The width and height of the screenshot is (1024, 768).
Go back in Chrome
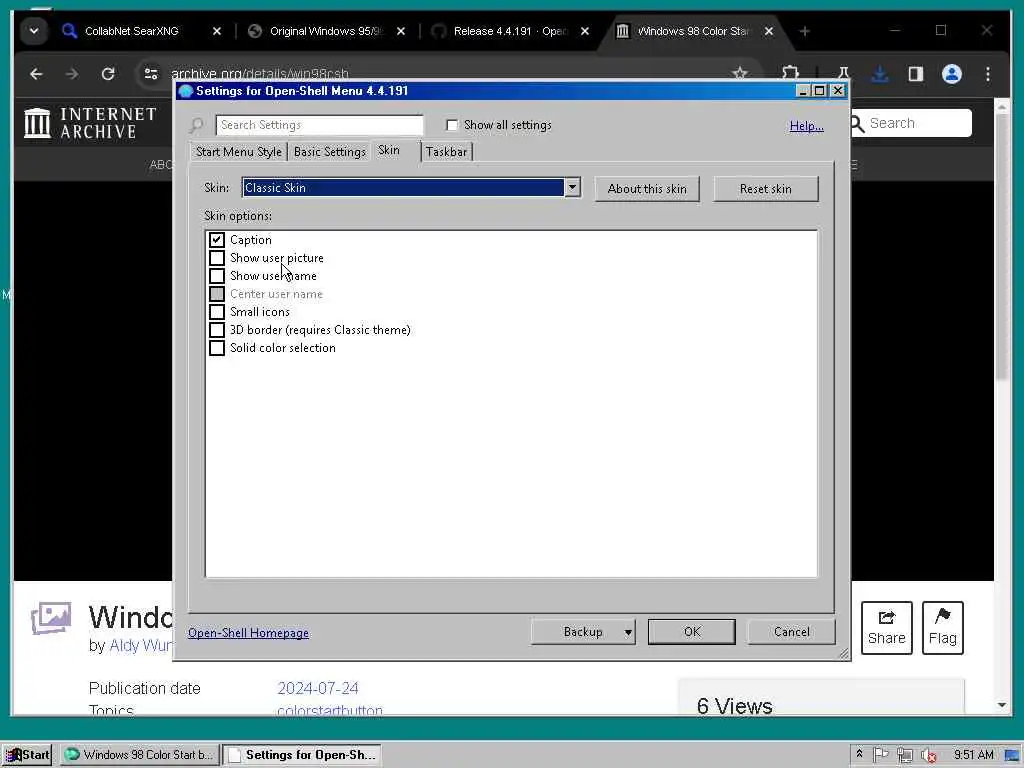[36, 74]
